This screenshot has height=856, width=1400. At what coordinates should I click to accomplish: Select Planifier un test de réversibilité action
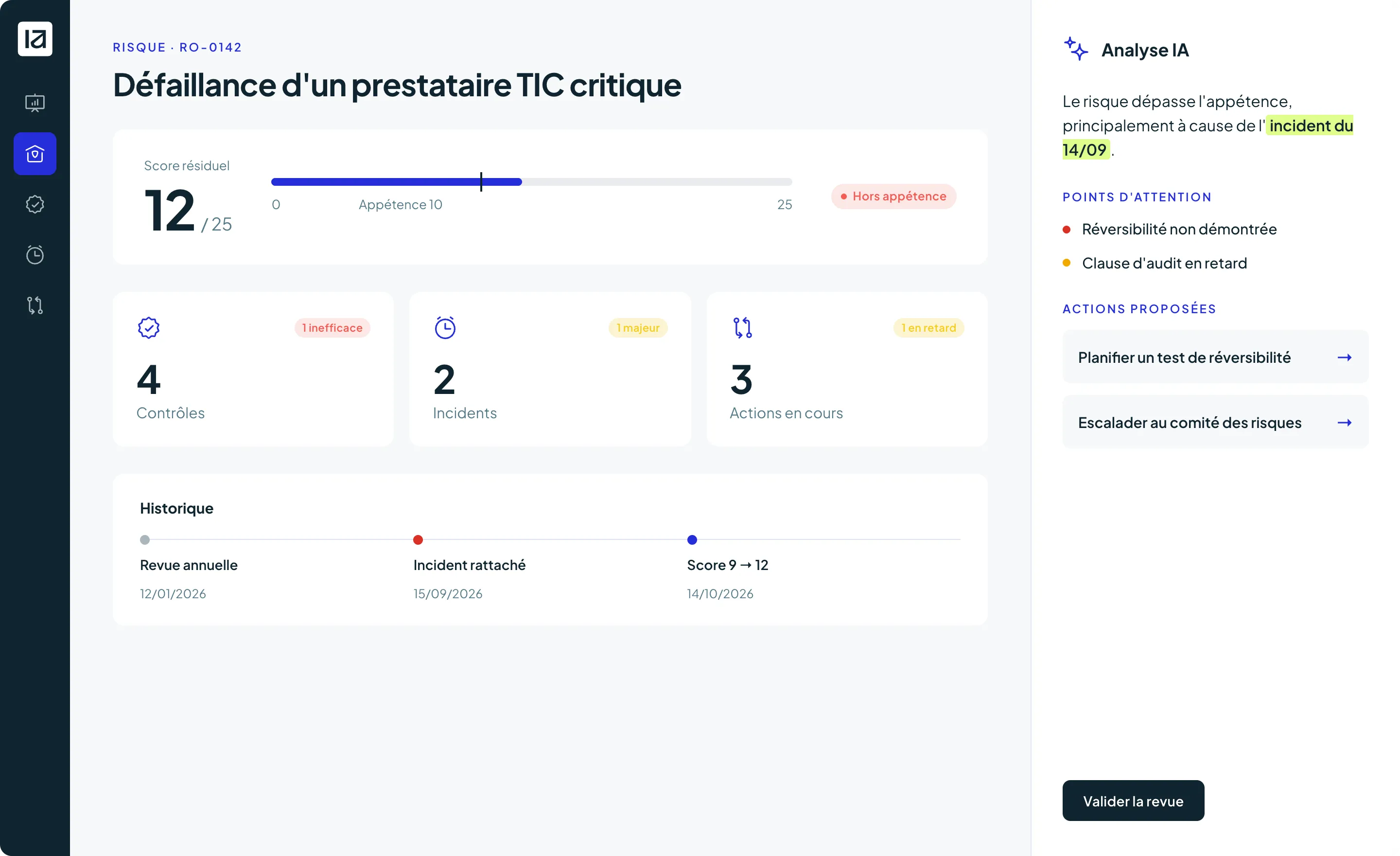pos(1215,357)
